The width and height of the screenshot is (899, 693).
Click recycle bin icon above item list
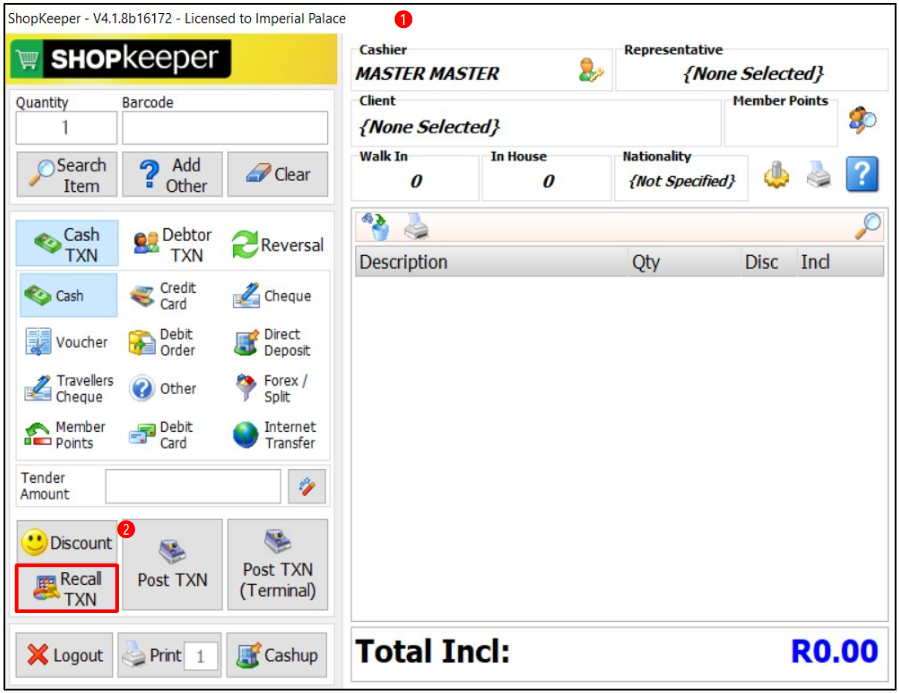tap(375, 226)
